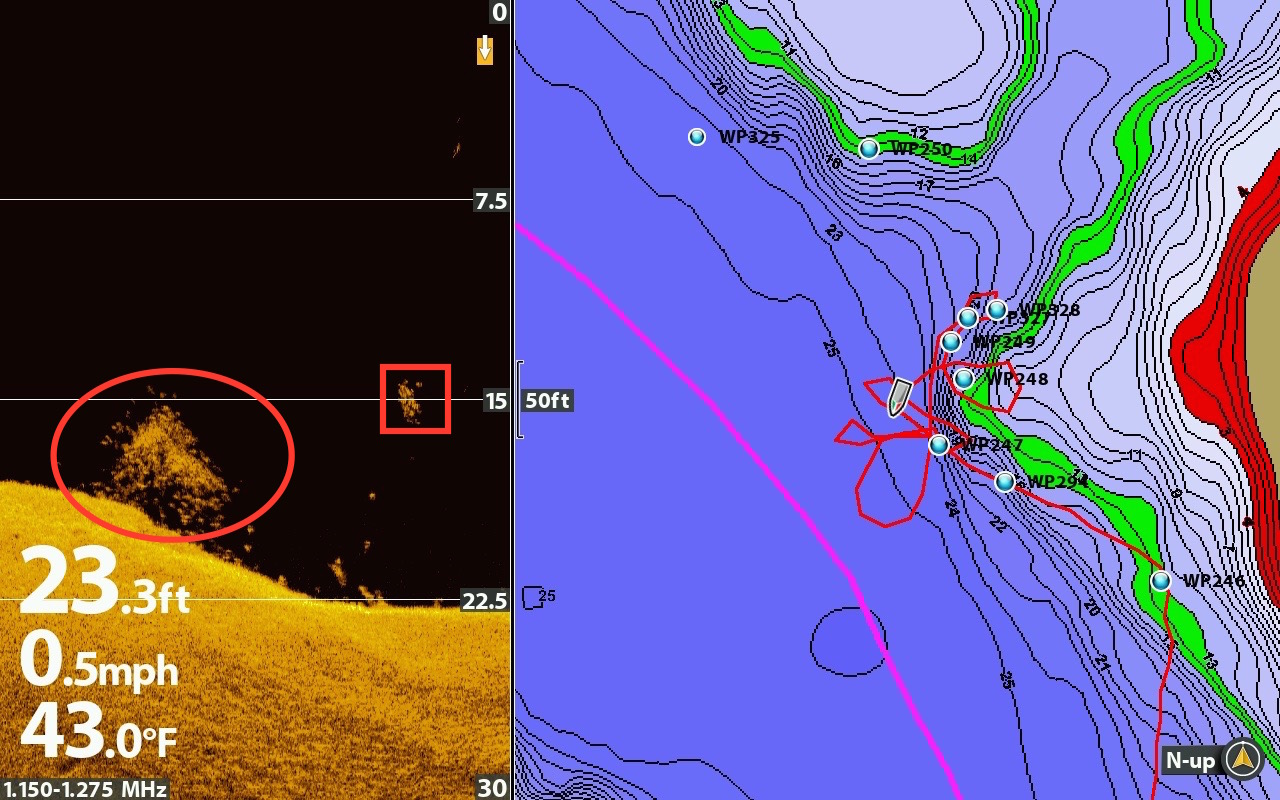Select waypoint marker WP247
Viewport: 1280px width, 800px height.
click(938, 445)
